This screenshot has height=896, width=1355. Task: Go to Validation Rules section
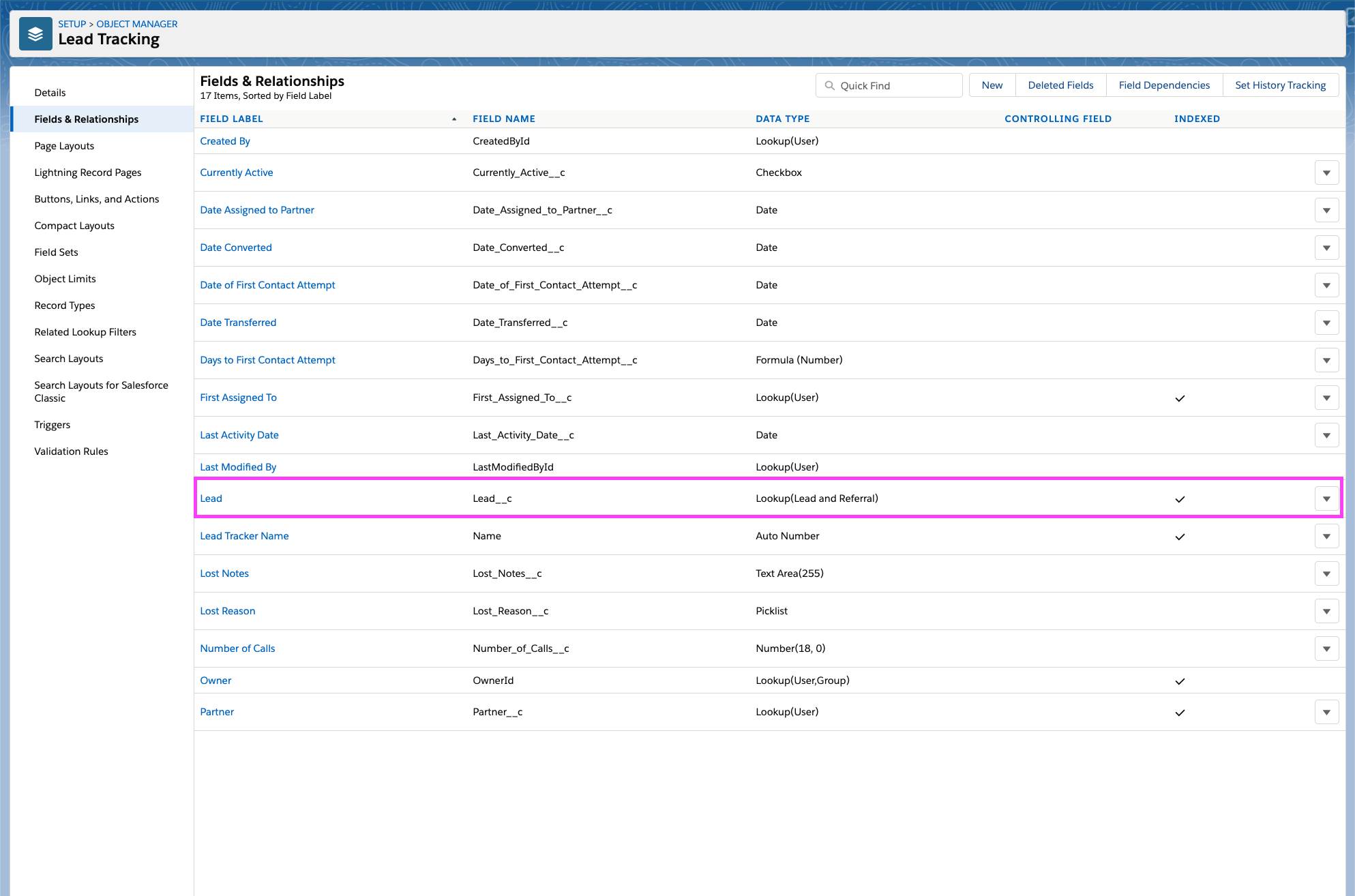tap(71, 451)
